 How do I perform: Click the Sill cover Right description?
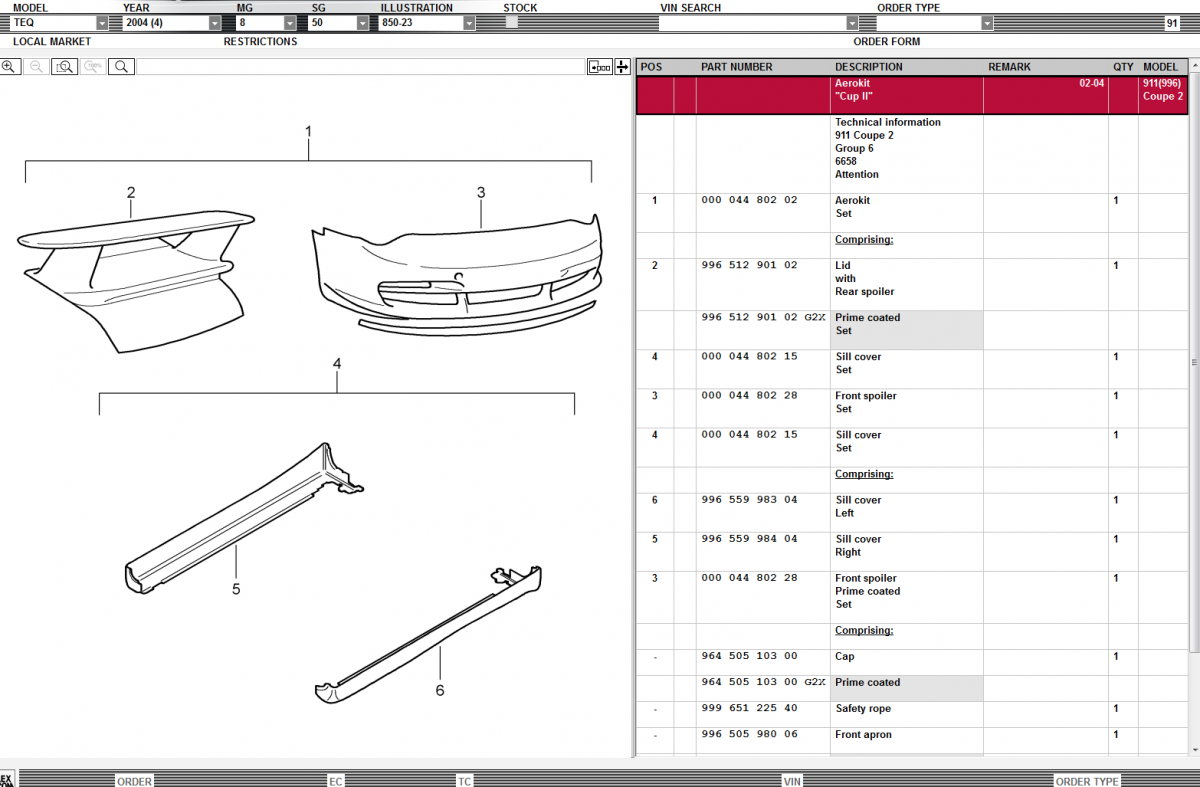pyautogui.click(x=858, y=545)
